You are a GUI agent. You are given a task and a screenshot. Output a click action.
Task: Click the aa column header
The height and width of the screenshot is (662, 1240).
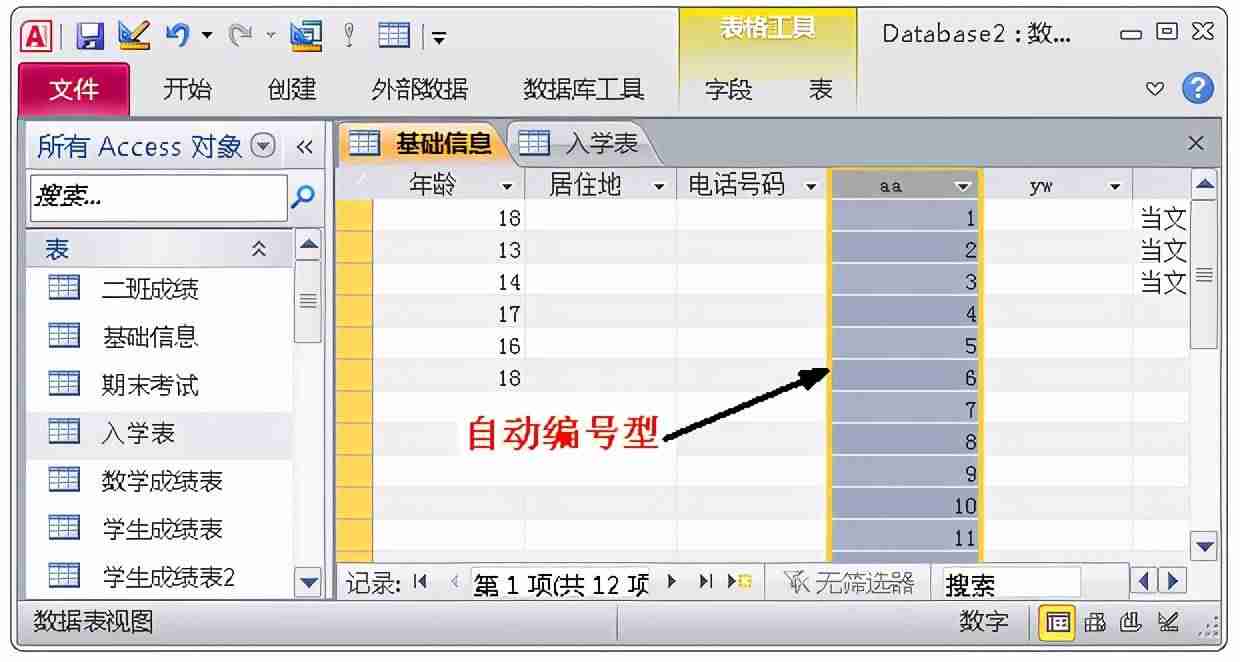coord(905,186)
